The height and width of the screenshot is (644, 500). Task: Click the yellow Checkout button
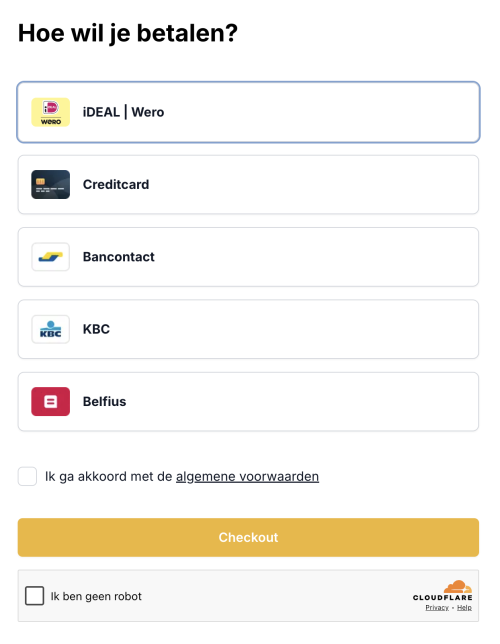248,537
